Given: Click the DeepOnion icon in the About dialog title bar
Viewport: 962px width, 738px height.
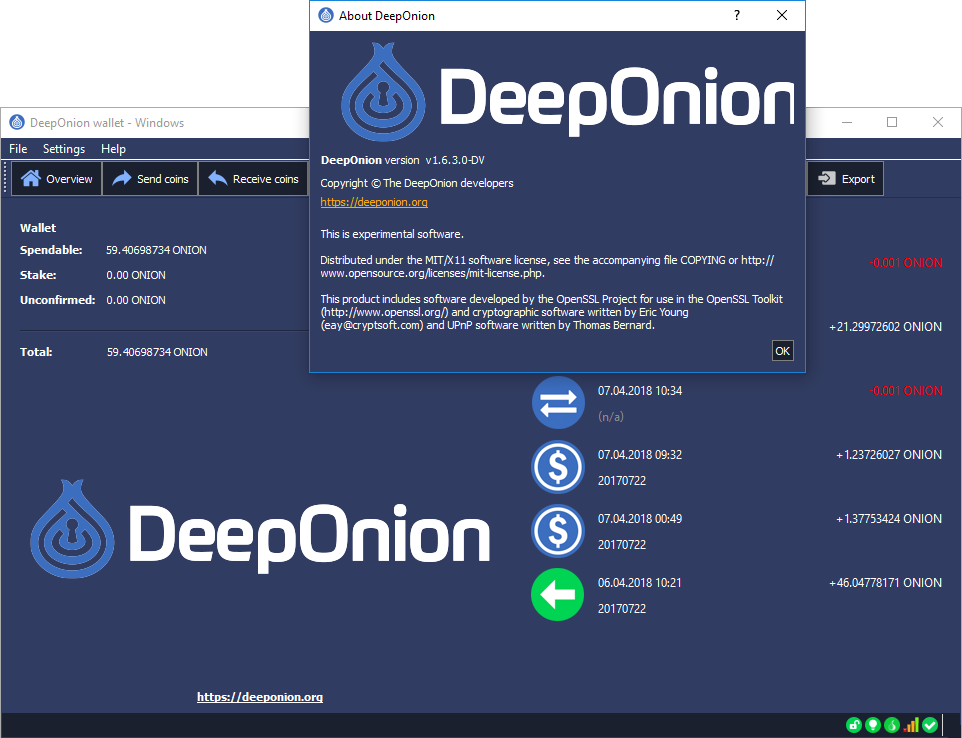Looking at the screenshot, I should (x=326, y=15).
